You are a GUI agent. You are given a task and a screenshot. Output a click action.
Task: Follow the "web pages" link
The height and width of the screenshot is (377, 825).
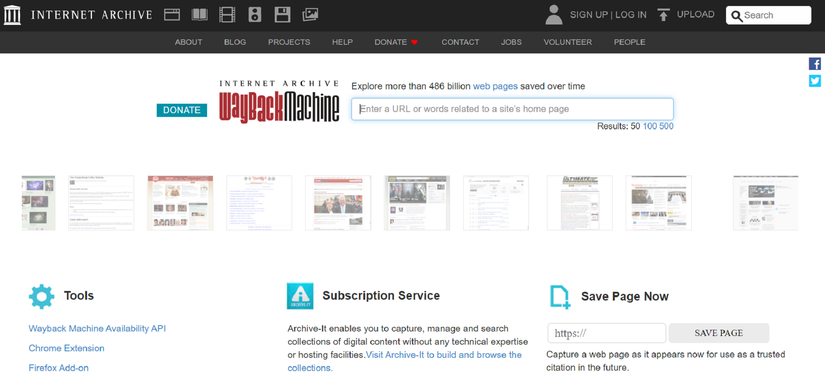pos(495,86)
